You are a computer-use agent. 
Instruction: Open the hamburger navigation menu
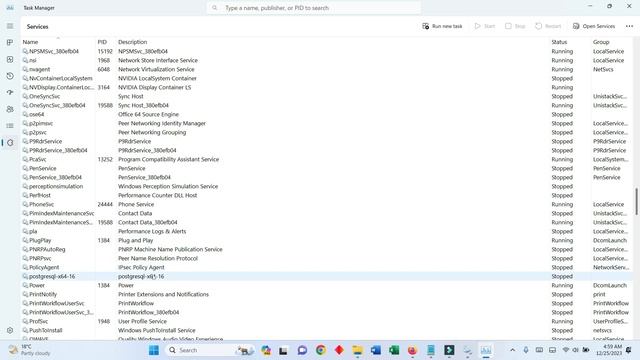pyautogui.click(x=10, y=26)
